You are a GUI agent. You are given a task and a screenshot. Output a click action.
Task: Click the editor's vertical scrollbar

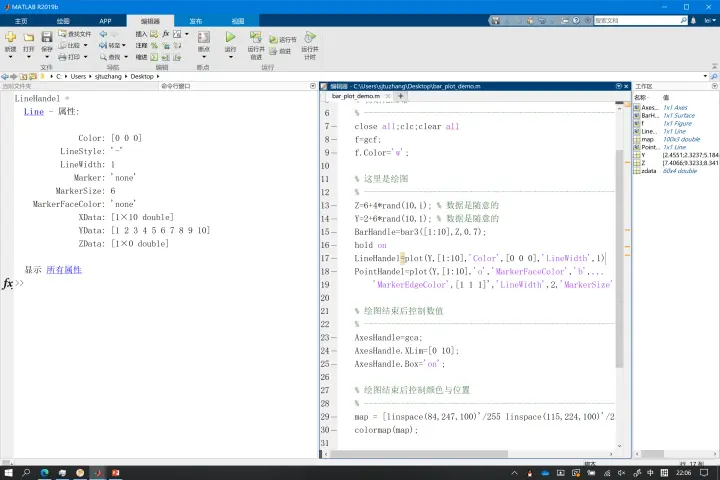click(x=619, y=276)
